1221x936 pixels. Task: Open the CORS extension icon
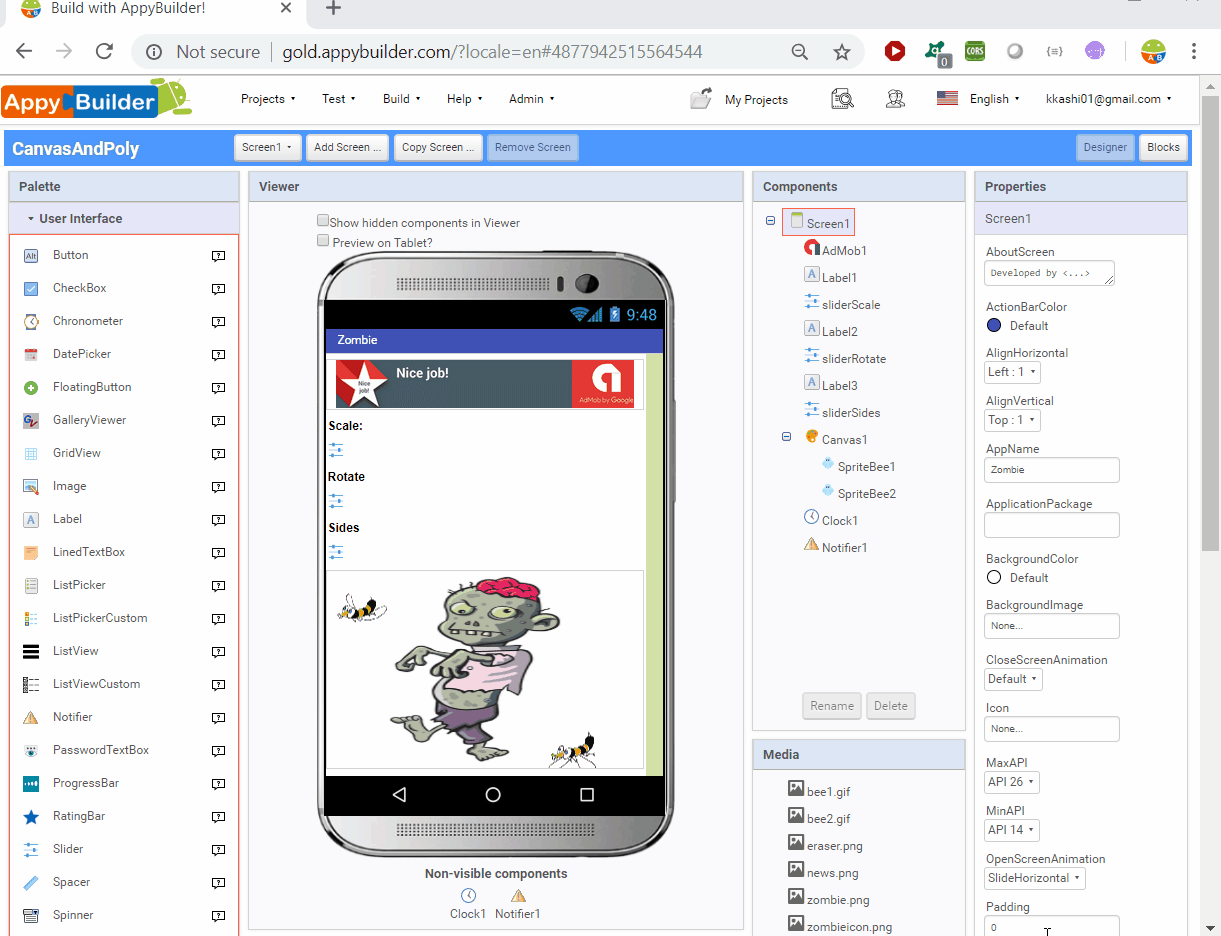[x=975, y=51]
